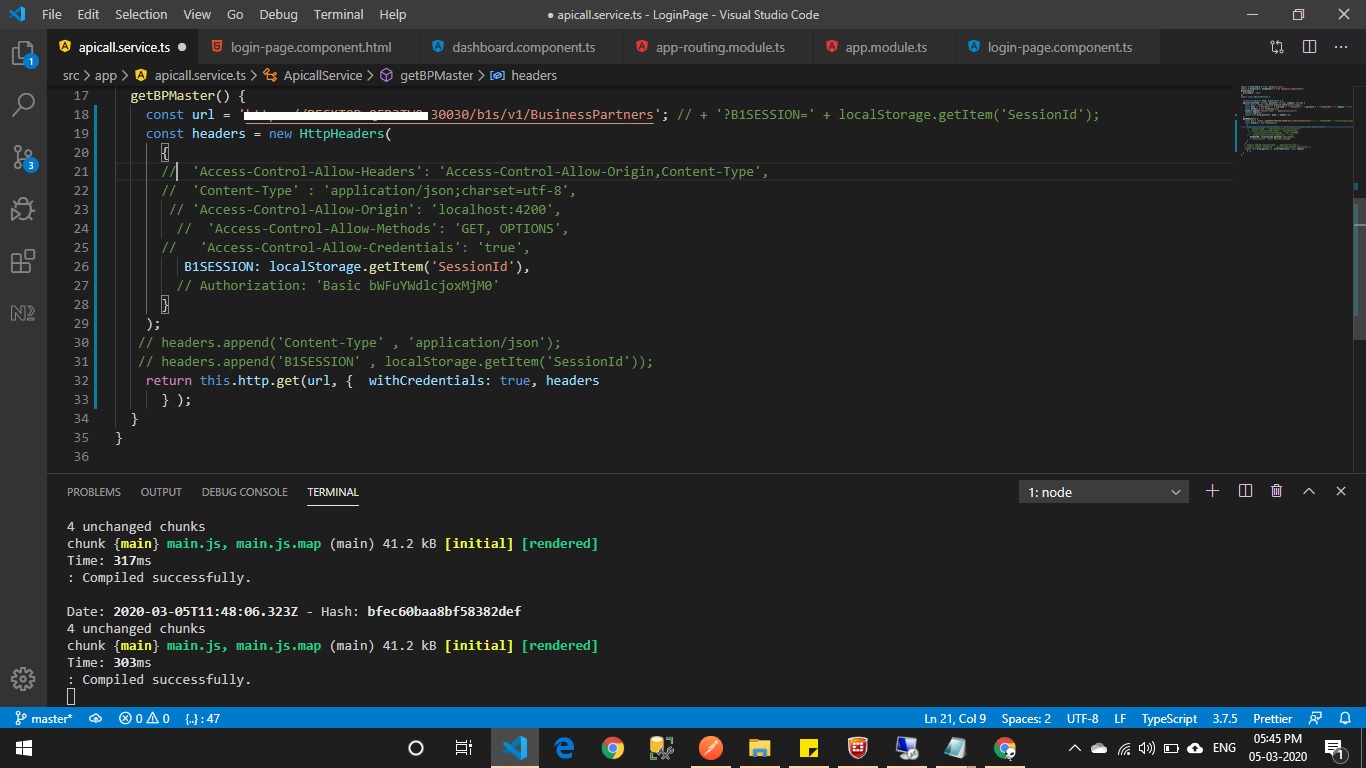This screenshot has width=1366, height=768.
Task: Click the master branch indicator
Action: [44, 718]
